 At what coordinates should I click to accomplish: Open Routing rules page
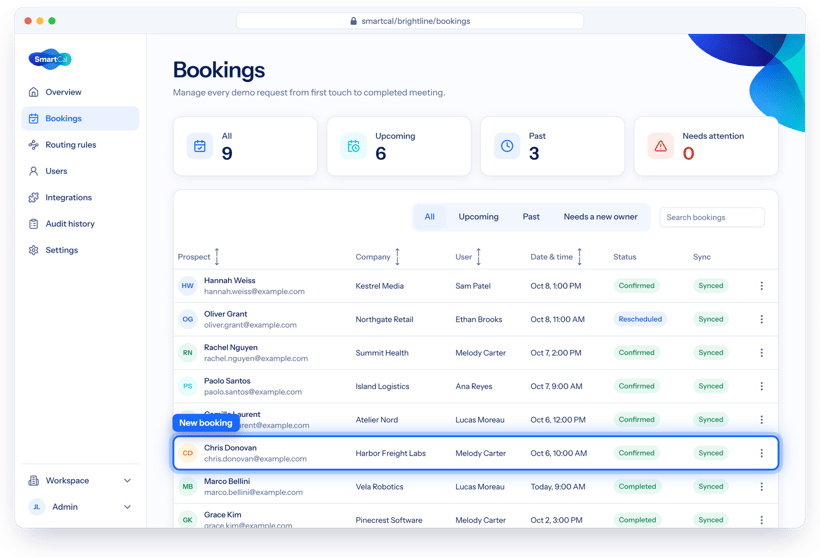[x=81, y=145]
